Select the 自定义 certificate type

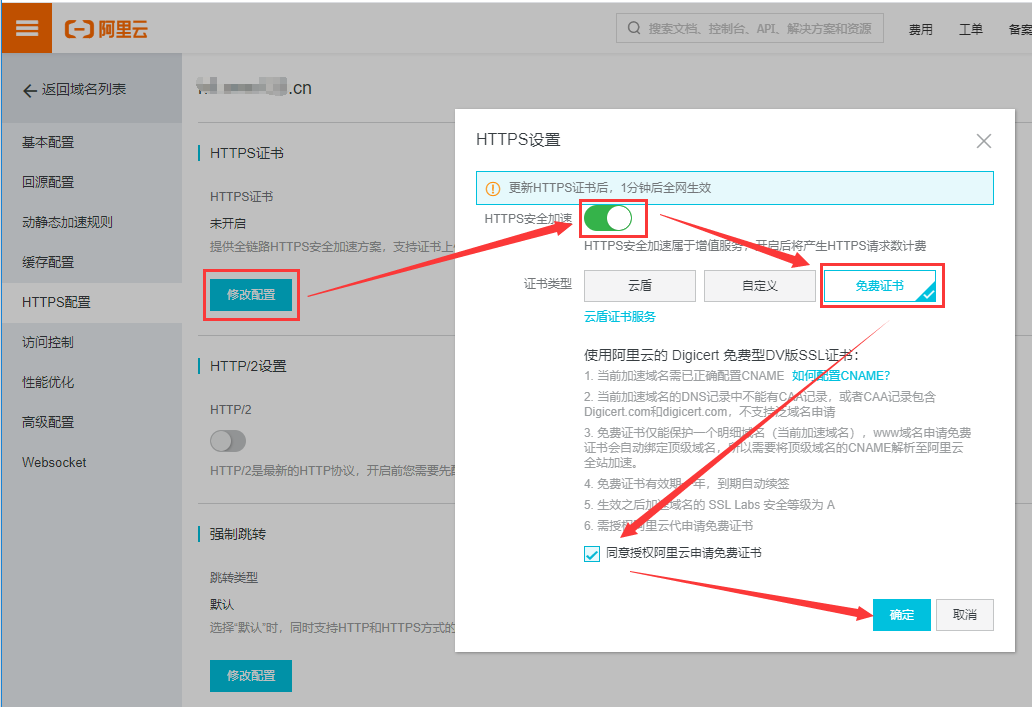point(760,286)
